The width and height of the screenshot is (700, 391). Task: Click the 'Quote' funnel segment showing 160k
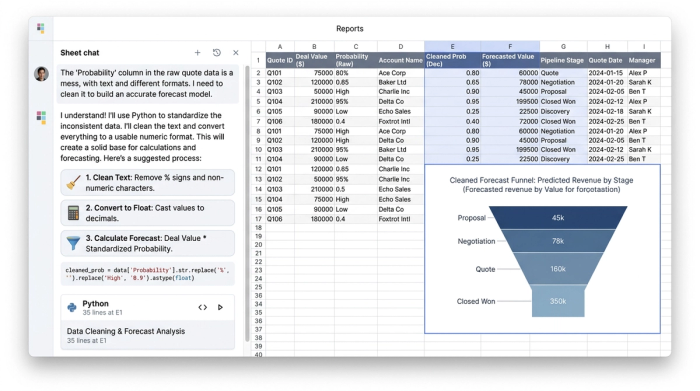pos(558,269)
